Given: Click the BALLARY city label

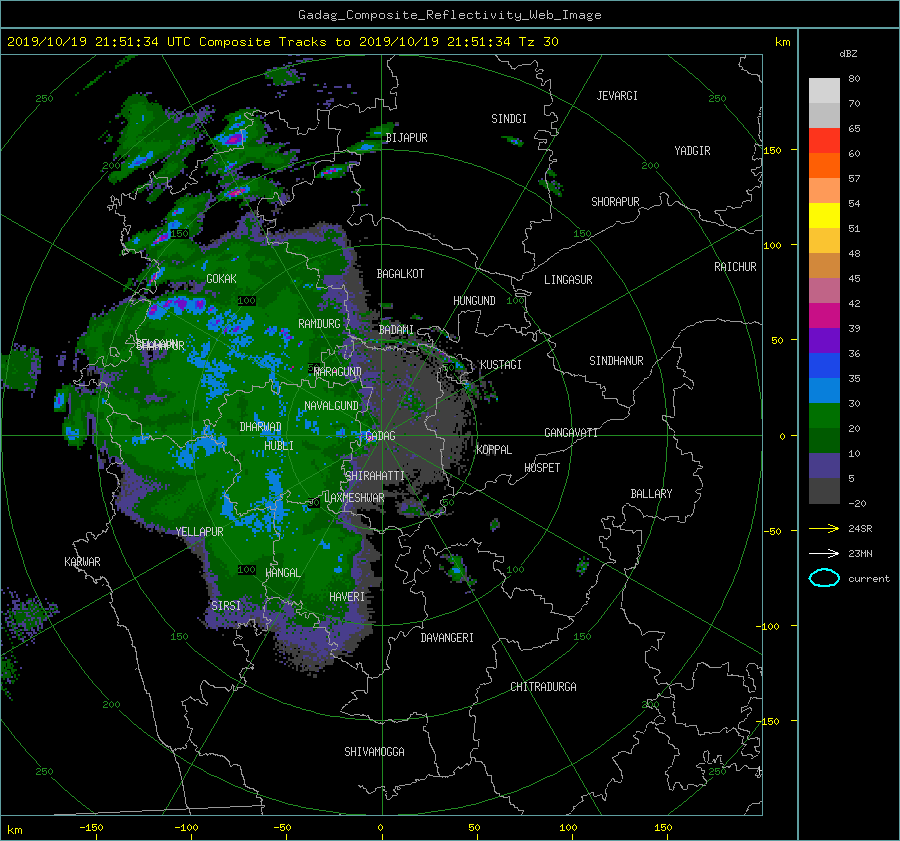Looking at the screenshot, I should click(x=651, y=494).
